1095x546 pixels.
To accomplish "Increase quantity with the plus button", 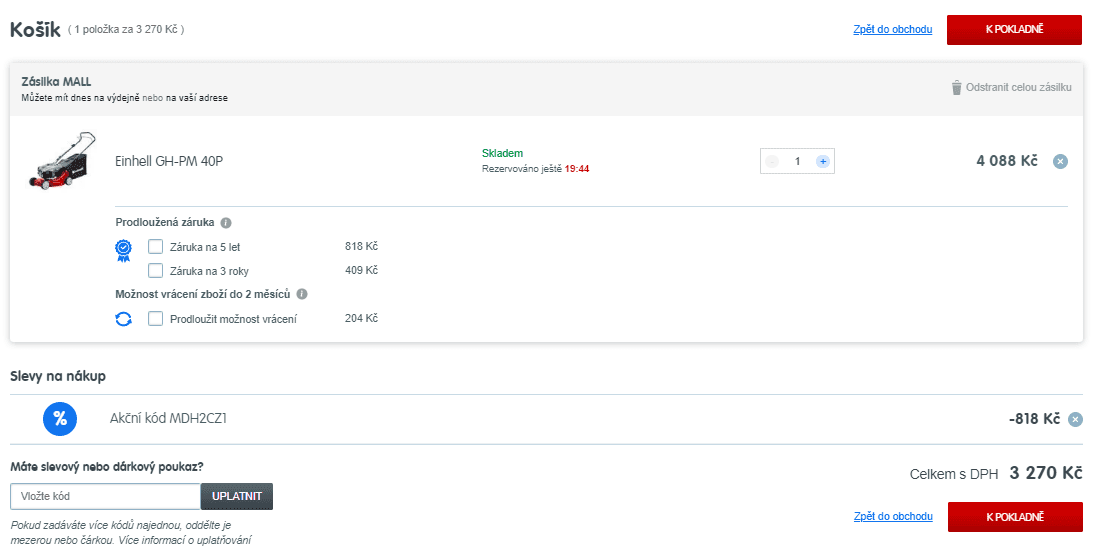I will pos(822,161).
